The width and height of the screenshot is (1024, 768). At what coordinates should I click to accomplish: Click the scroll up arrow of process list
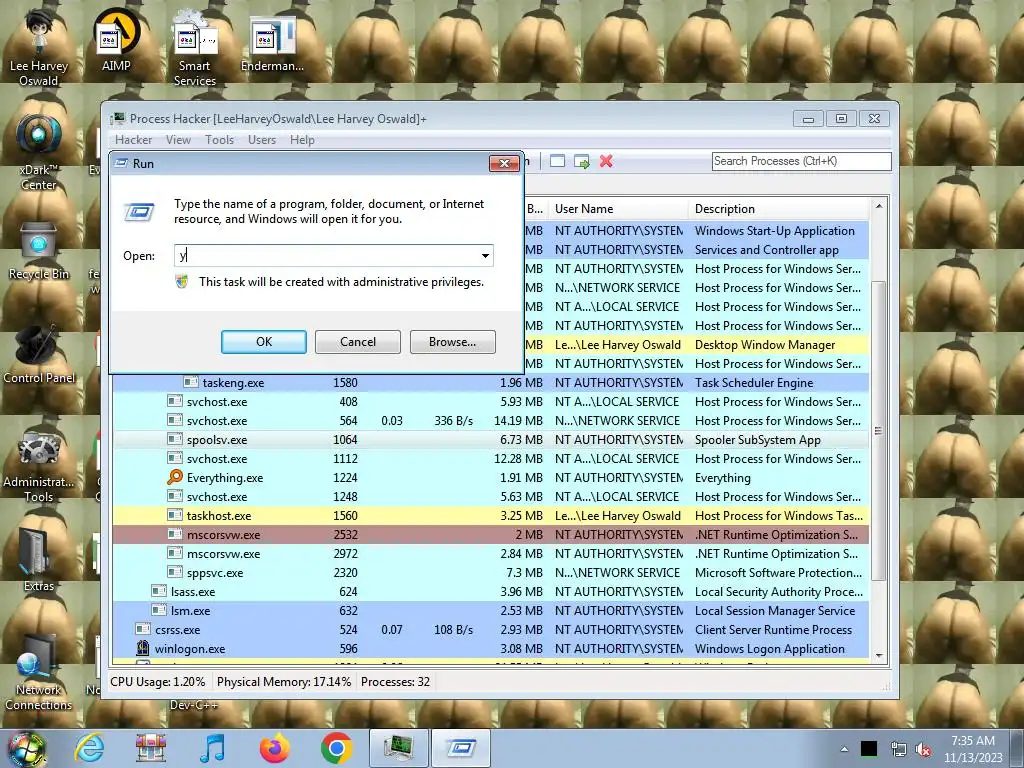(x=879, y=206)
